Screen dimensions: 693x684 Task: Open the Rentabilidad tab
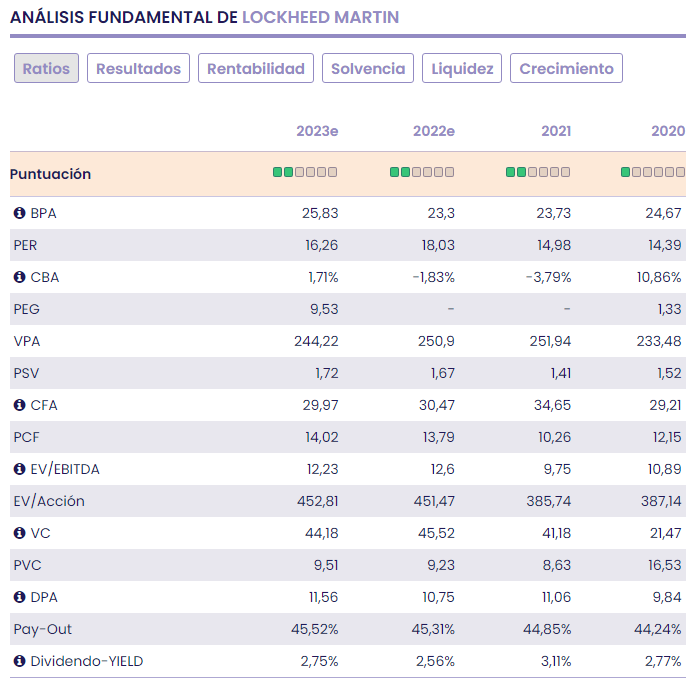click(256, 69)
